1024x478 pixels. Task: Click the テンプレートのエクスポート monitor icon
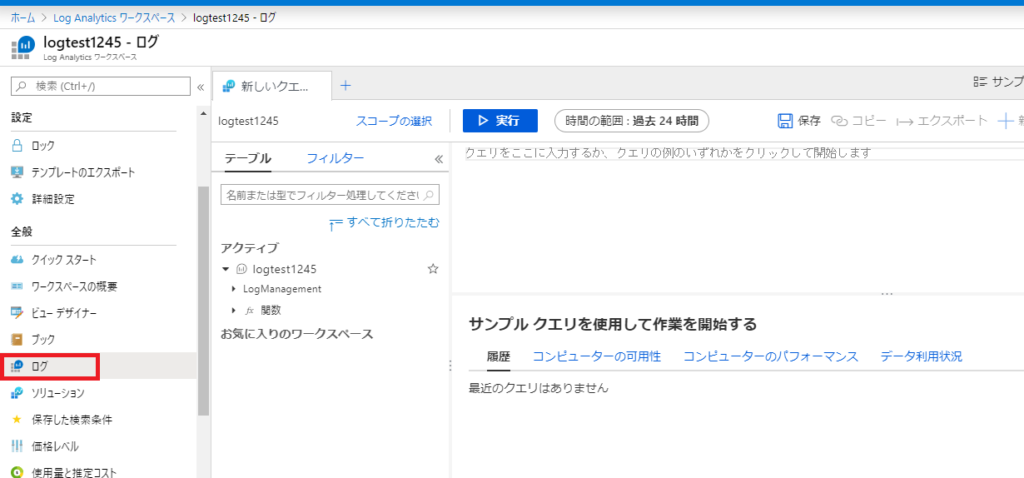pos(18,172)
